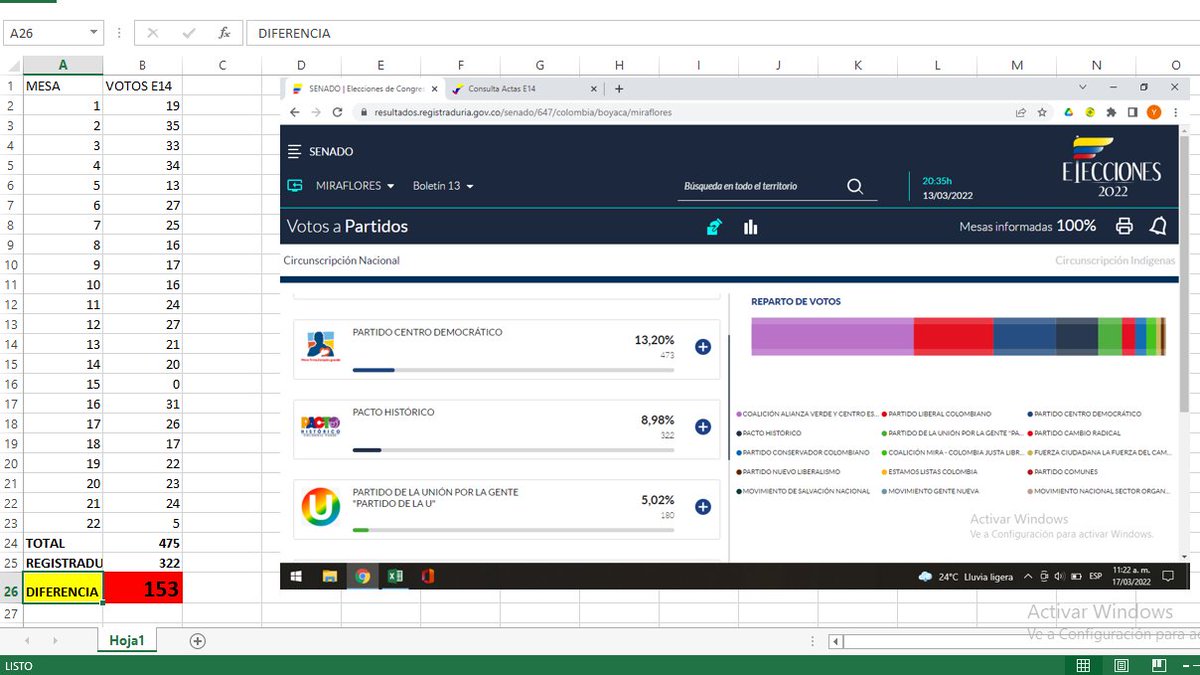Select the TOTAL value cell 475
Image resolution: width=1200 pixels, height=675 pixels.
click(x=142, y=544)
